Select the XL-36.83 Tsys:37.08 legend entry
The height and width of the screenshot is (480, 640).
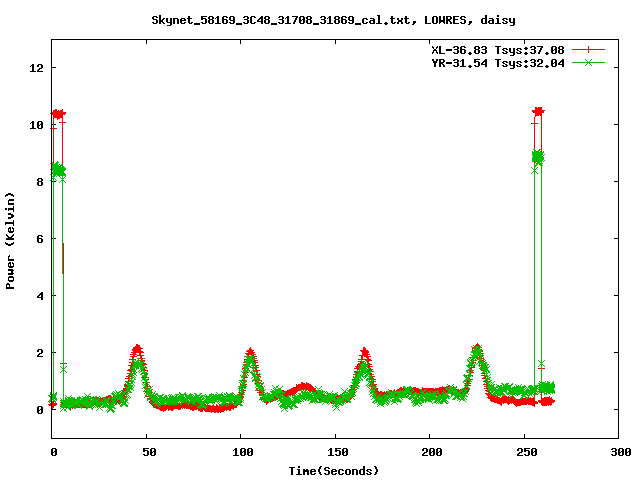498,50
